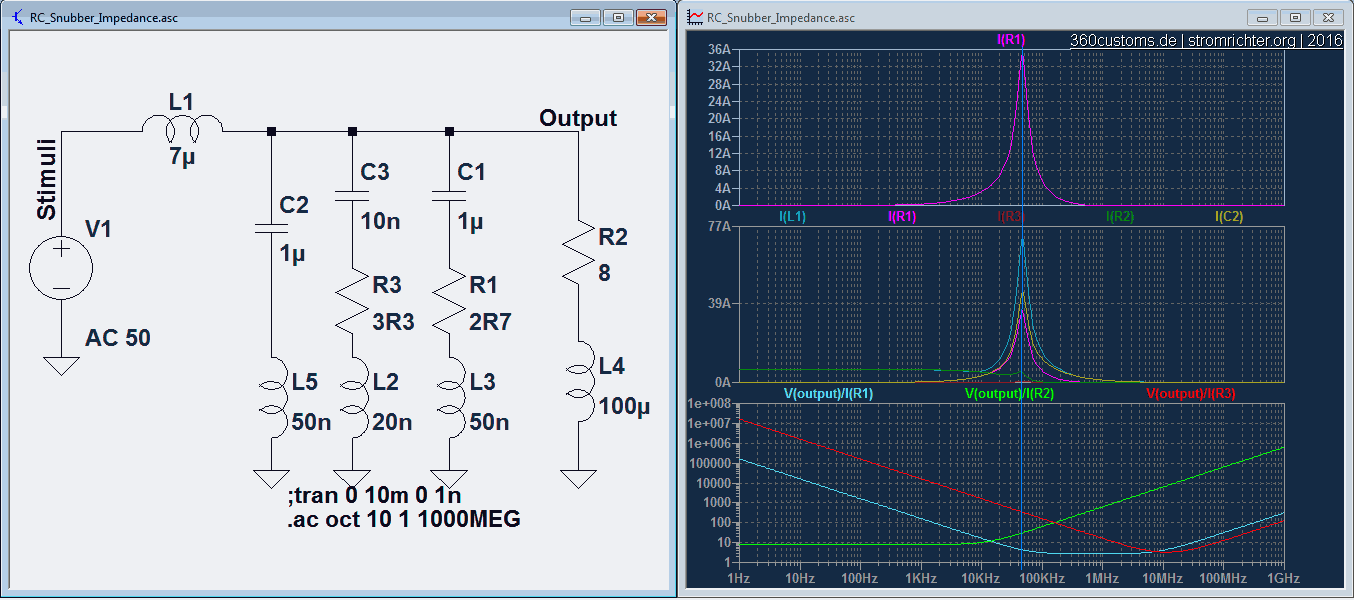Click the ground symbol below L4

(578, 478)
